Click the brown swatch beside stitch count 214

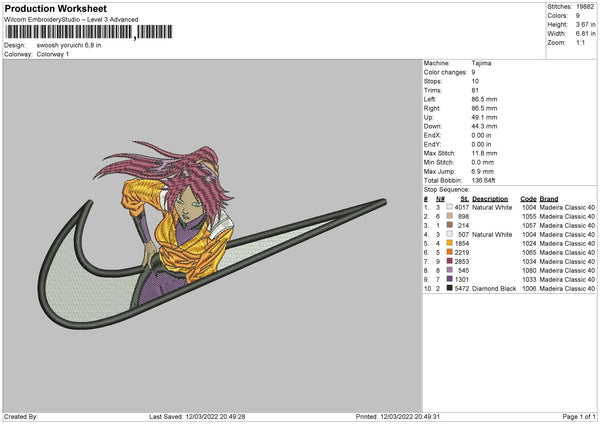[x=449, y=225]
